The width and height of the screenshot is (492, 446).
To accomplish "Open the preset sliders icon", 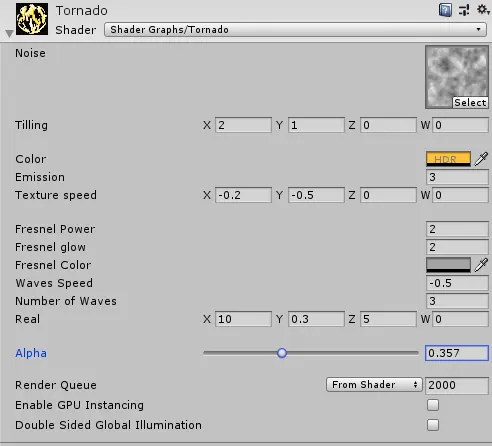I will click(464, 10).
